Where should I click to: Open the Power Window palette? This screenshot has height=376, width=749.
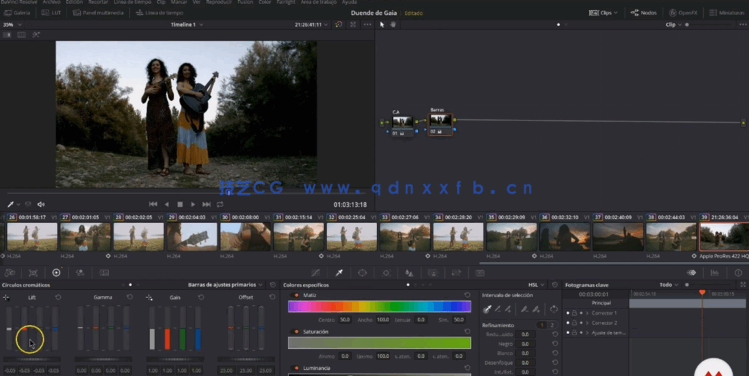pos(363,273)
